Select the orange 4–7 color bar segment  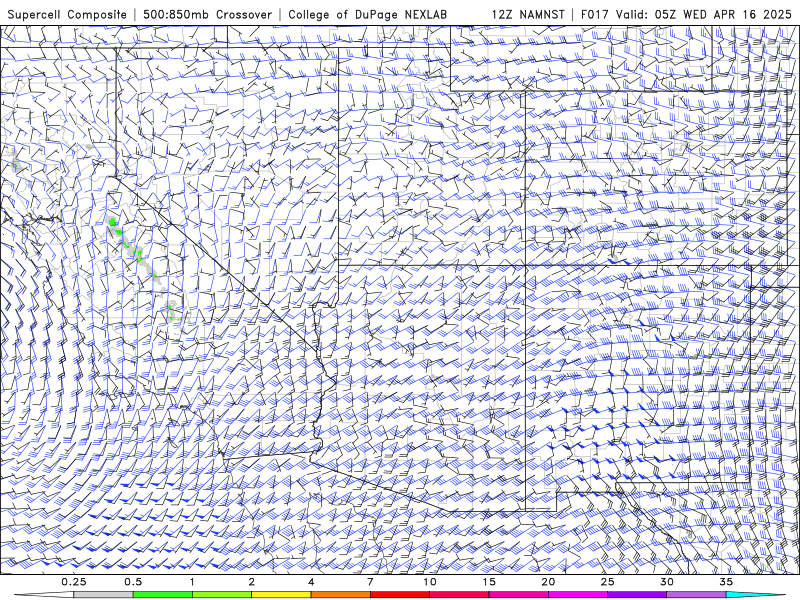click(x=340, y=595)
